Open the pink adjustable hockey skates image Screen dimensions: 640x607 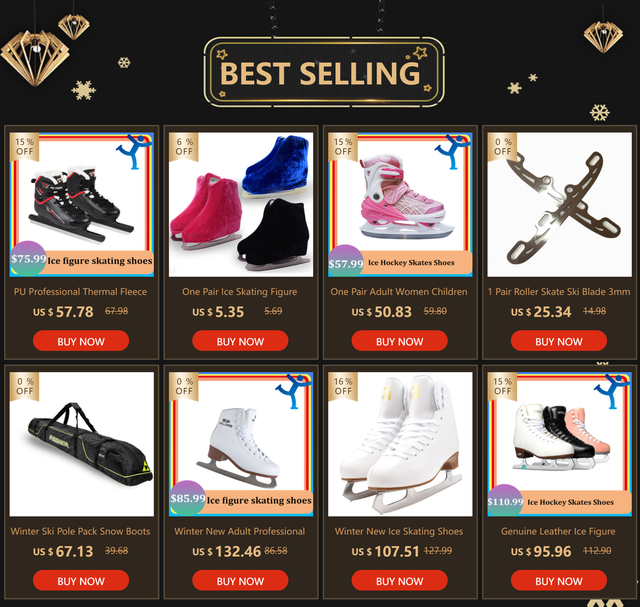[x=400, y=205]
